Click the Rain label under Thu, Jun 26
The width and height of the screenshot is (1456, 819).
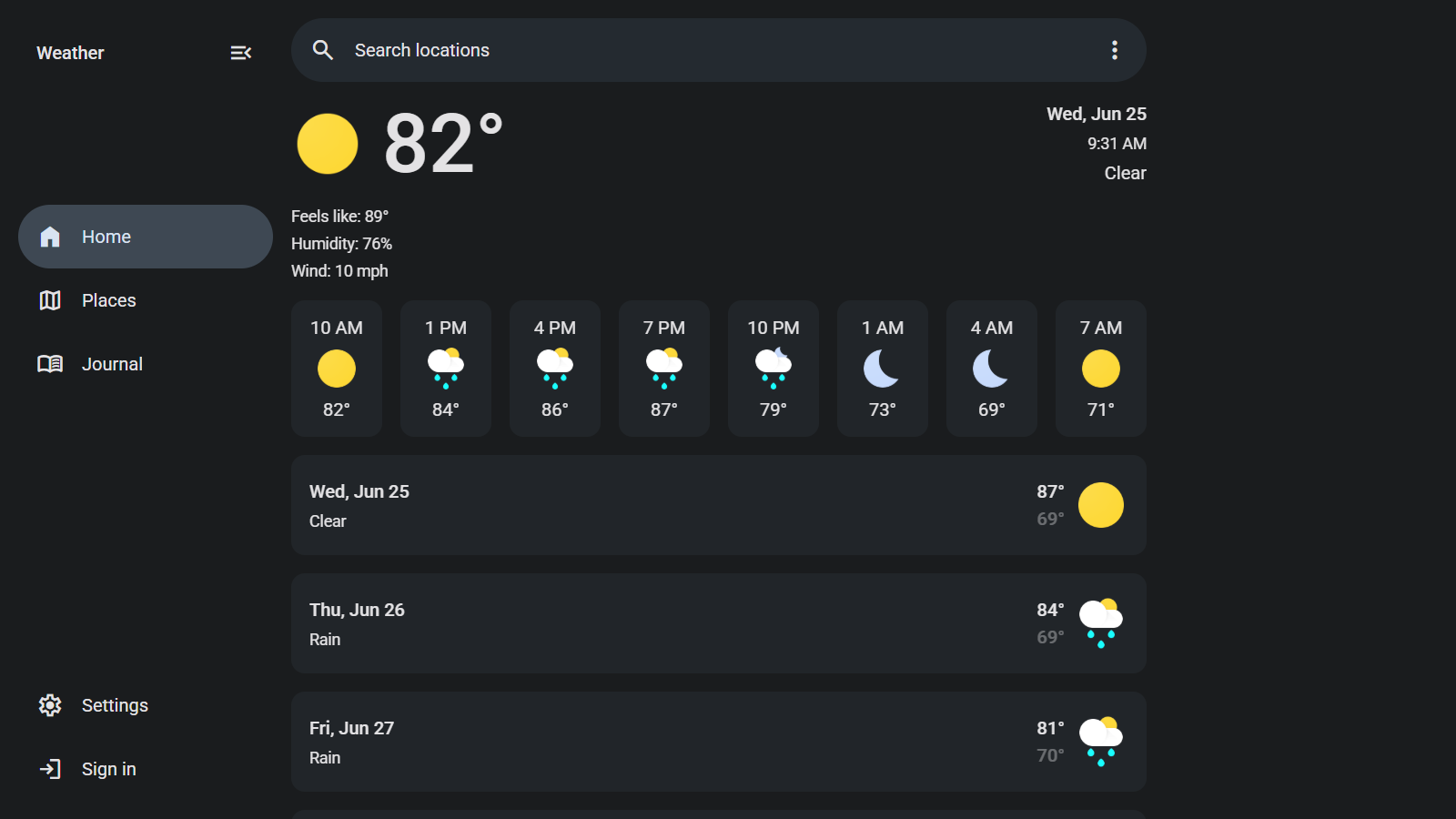click(x=325, y=640)
